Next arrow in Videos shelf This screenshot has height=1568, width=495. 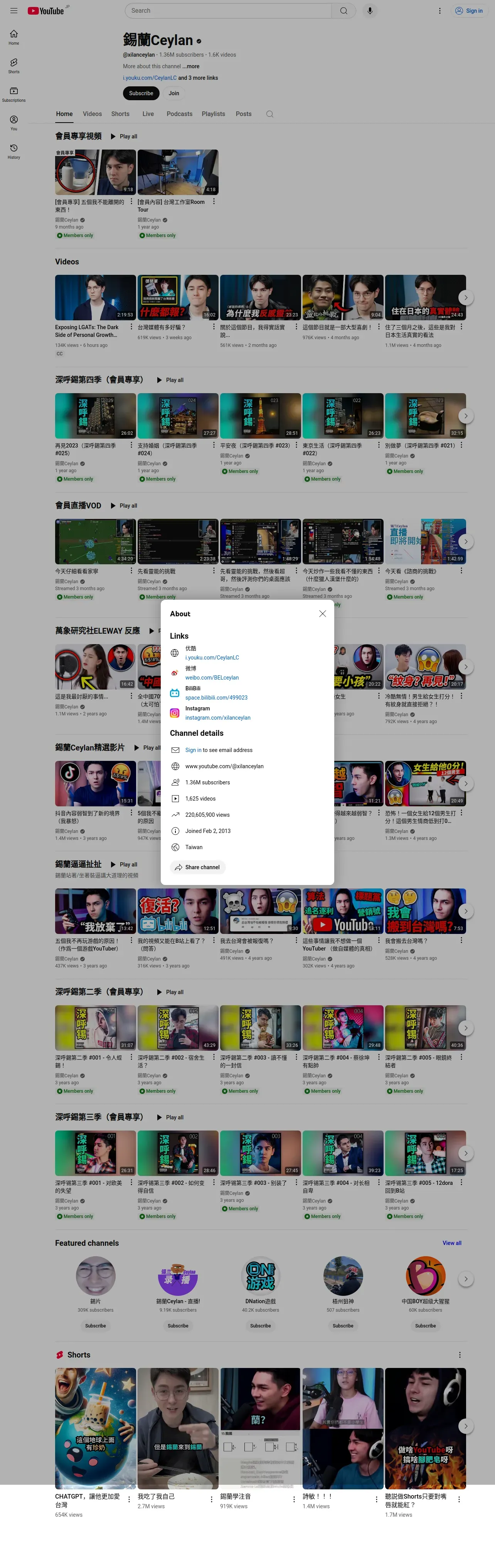(x=466, y=298)
